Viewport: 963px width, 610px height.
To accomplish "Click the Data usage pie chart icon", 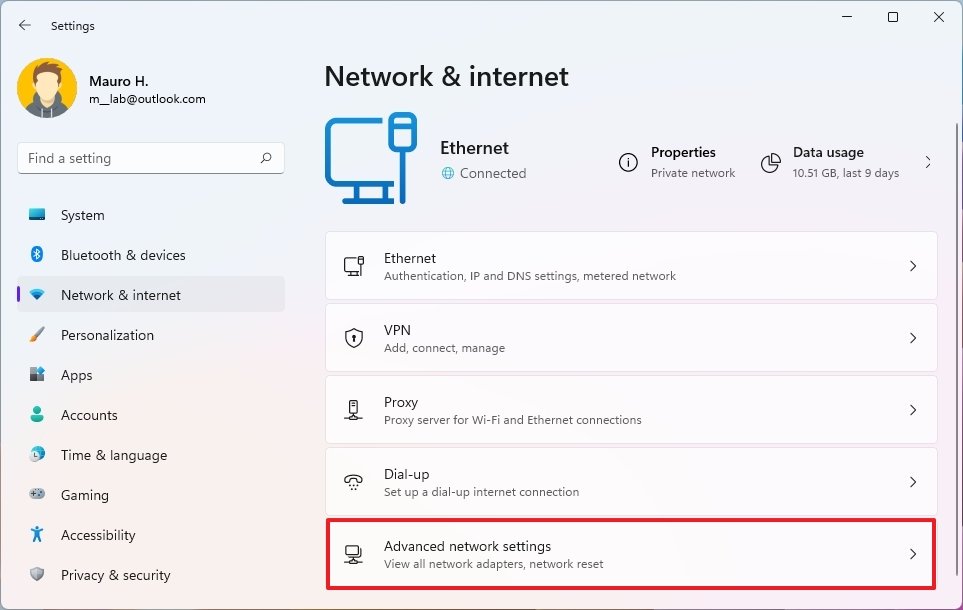I will tap(770, 162).
